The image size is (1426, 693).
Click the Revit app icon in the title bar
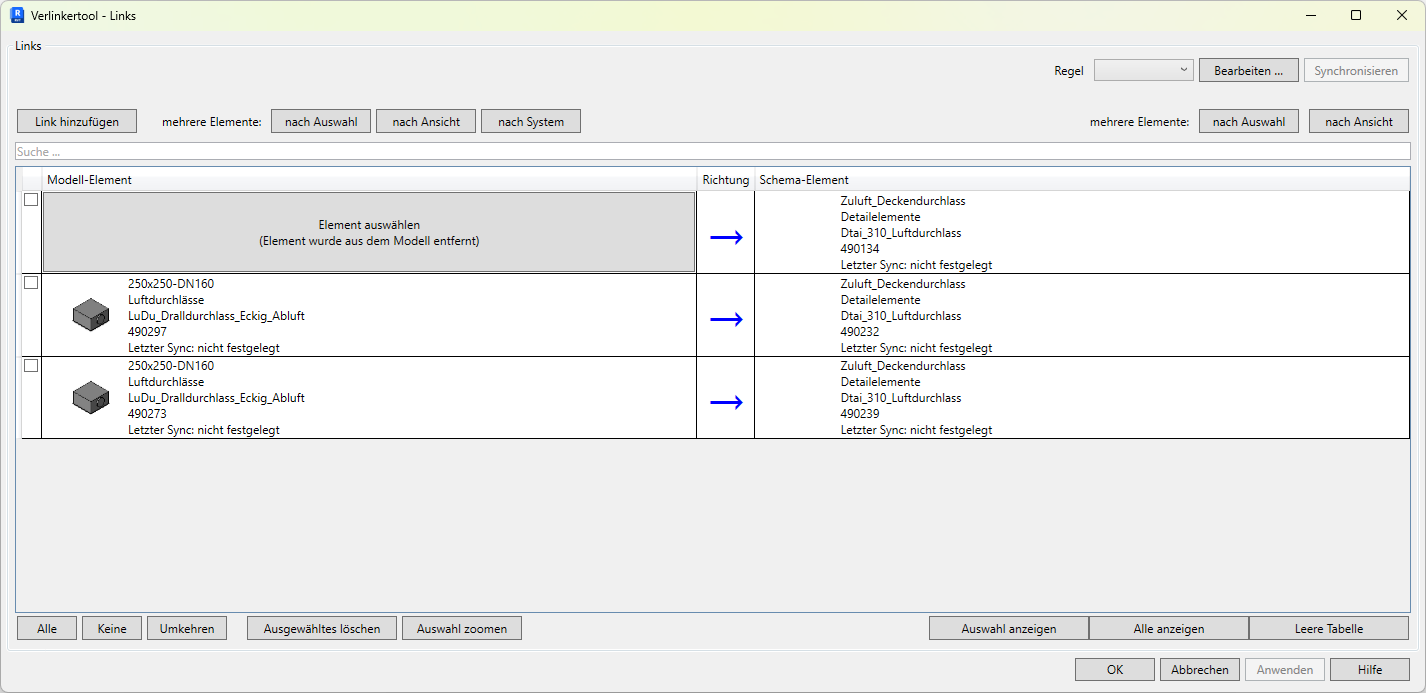click(x=16, y=15)
